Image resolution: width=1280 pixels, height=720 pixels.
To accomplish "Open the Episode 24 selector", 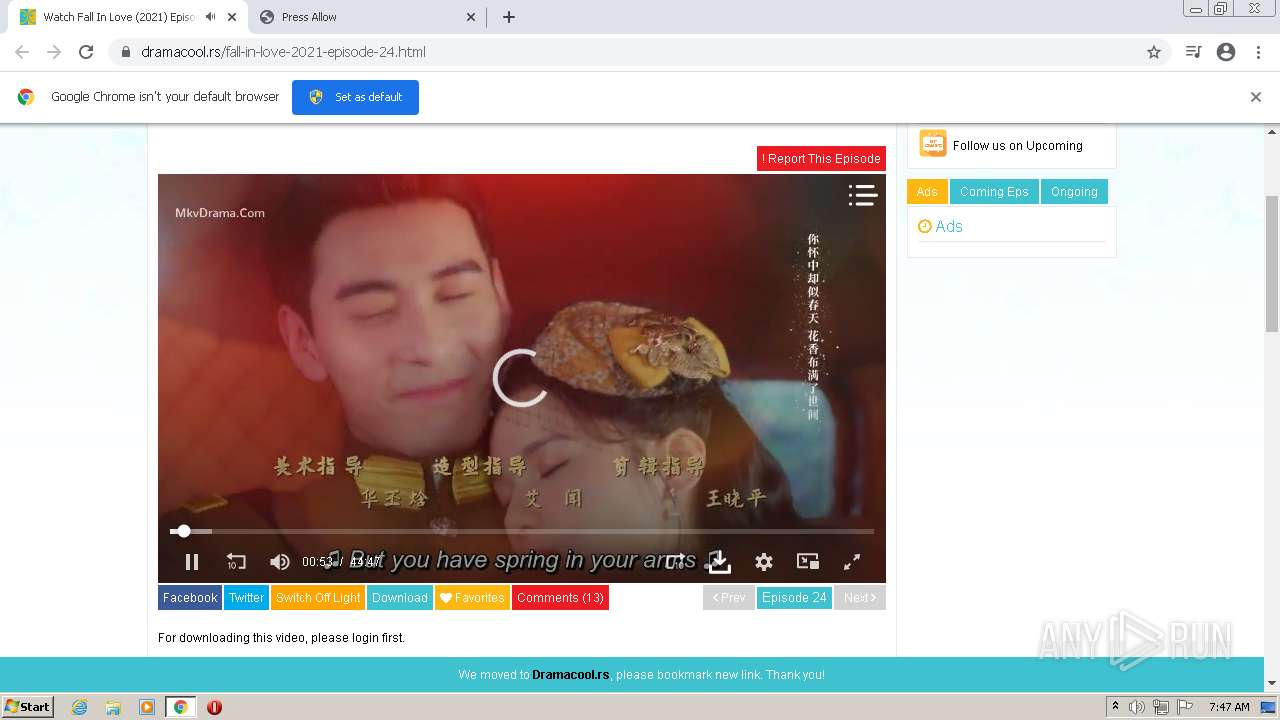I will click(x=794, y=598).
